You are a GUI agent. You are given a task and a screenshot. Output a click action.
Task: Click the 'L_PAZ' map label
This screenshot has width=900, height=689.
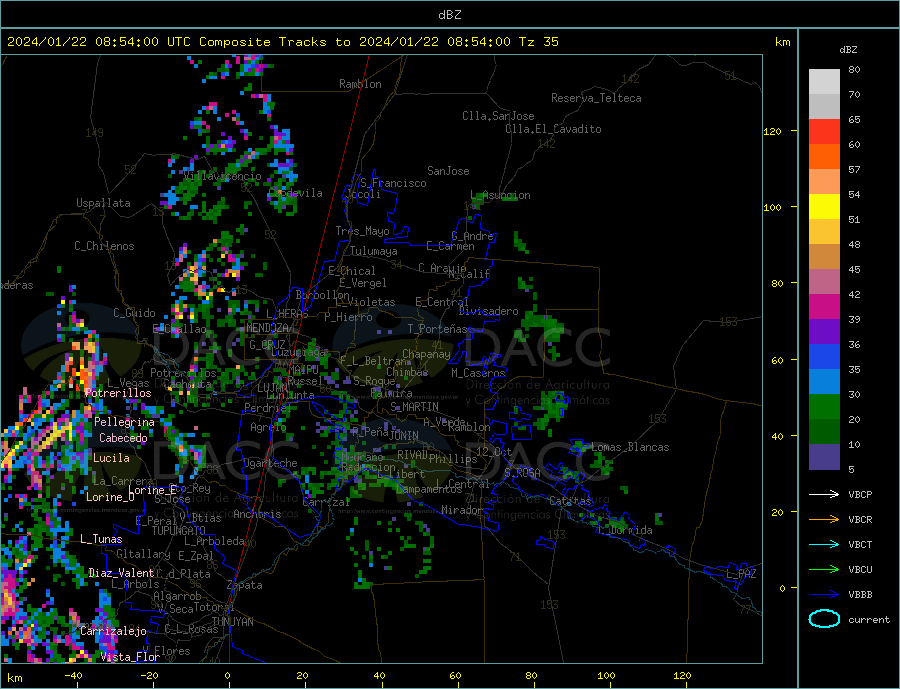coord(741,574)
